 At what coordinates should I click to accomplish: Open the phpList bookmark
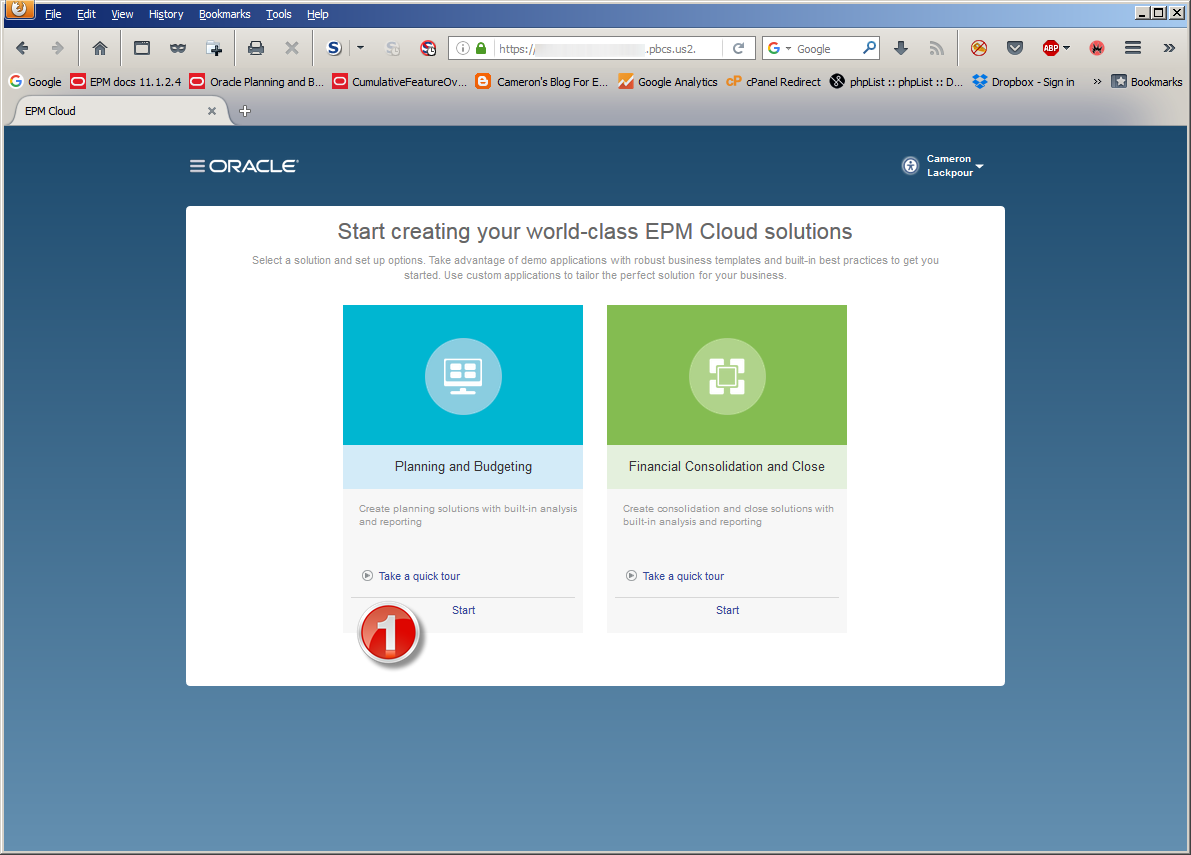896,81
